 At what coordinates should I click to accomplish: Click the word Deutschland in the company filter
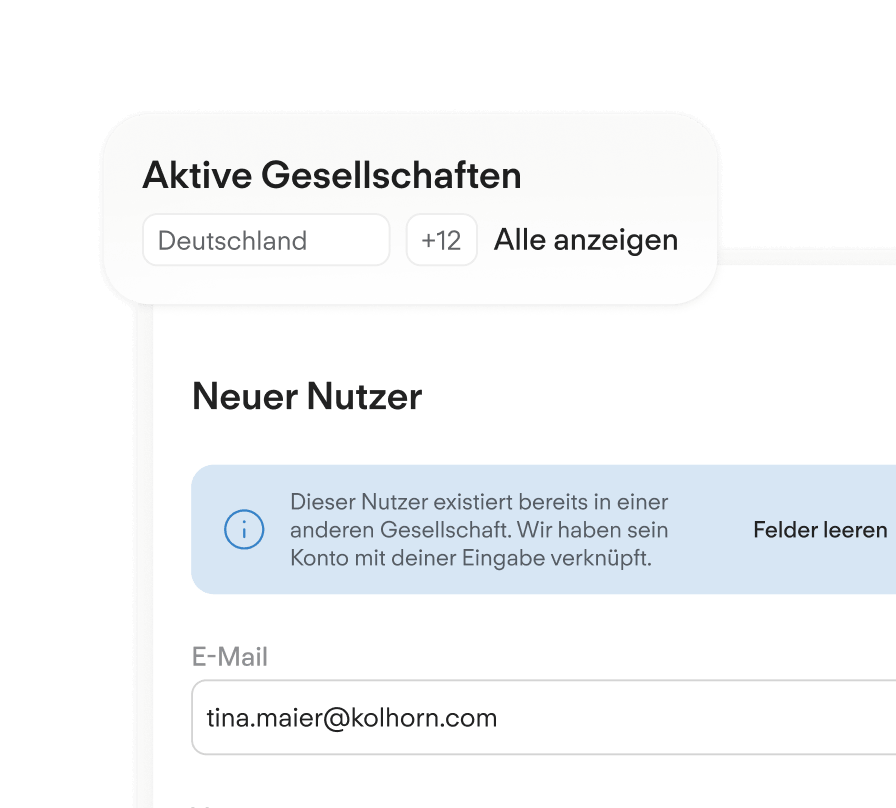pyautogui.click(x=232, y=241)
